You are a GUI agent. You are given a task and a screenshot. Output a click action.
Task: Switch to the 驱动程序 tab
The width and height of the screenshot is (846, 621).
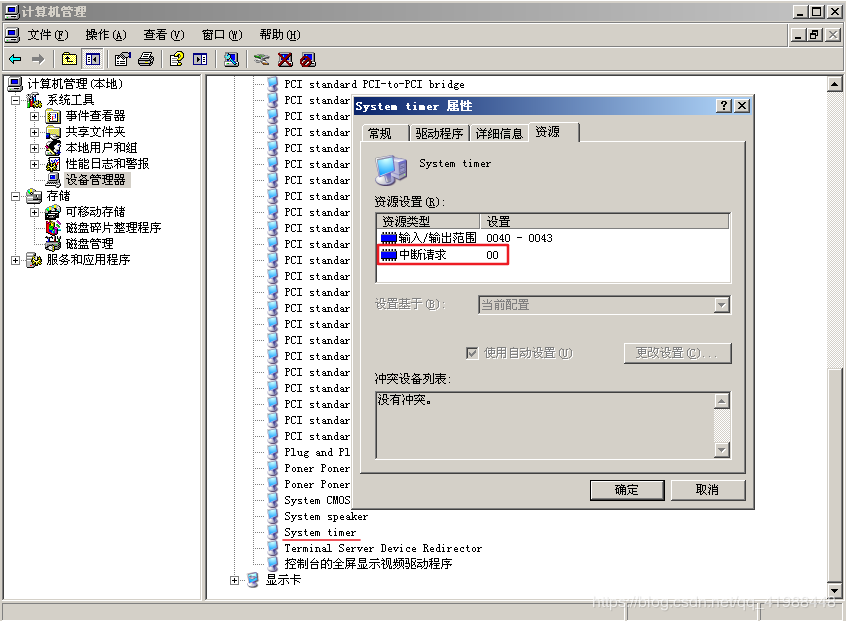(x=439, y=133)
